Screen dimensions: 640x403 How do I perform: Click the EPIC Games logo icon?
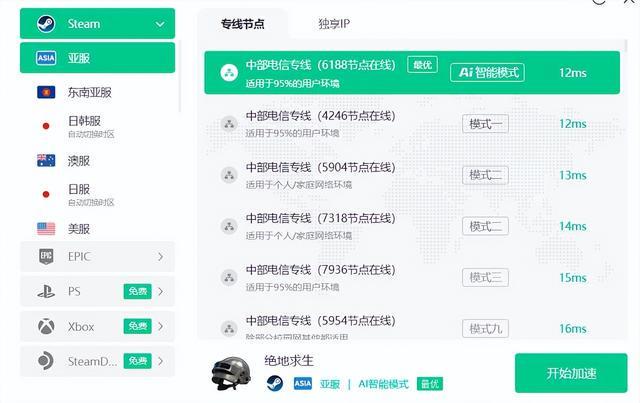[x=46, y=256]
